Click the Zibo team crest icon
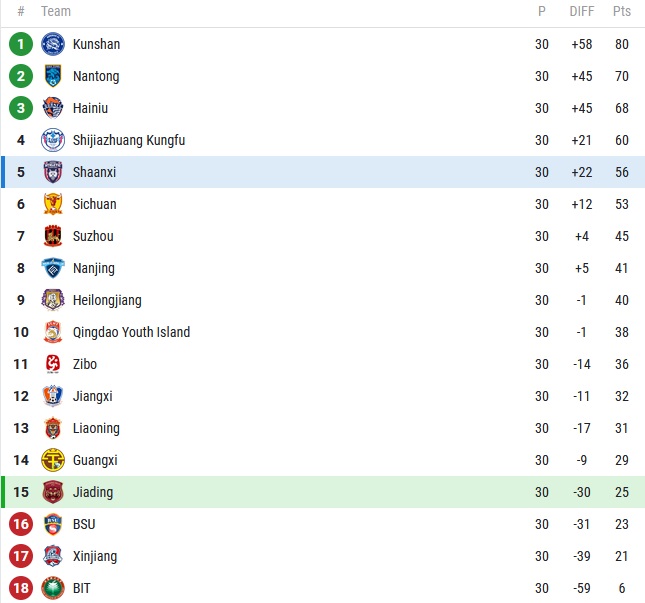645x603 pixels. pyautogui.click(x=53, y=364)
